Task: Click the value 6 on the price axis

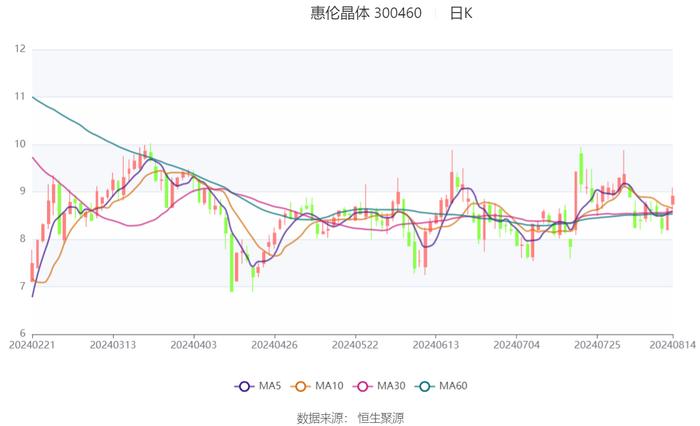Action: click(x=22, y=333)
